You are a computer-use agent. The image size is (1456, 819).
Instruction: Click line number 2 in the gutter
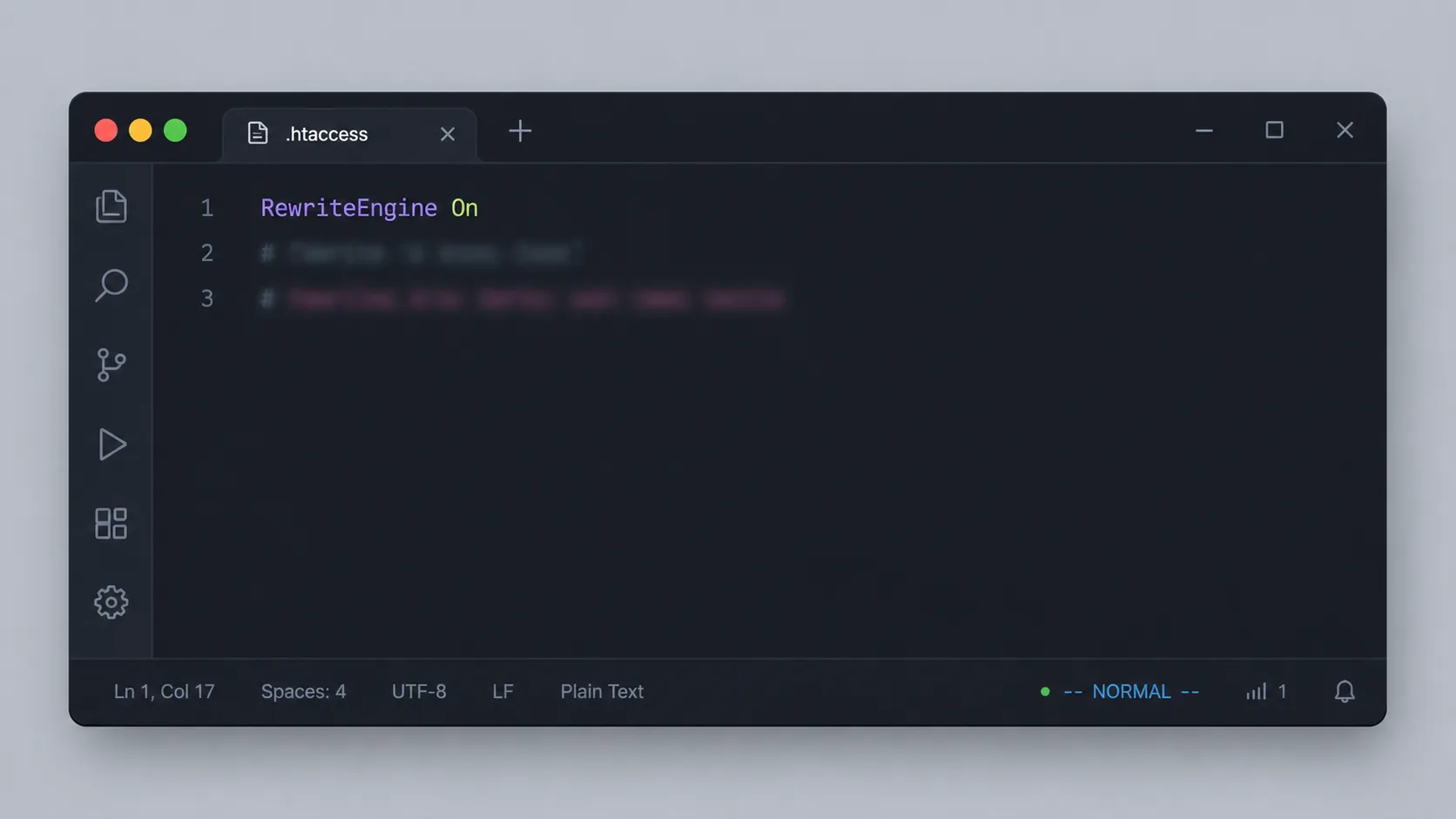click(207, 253)
